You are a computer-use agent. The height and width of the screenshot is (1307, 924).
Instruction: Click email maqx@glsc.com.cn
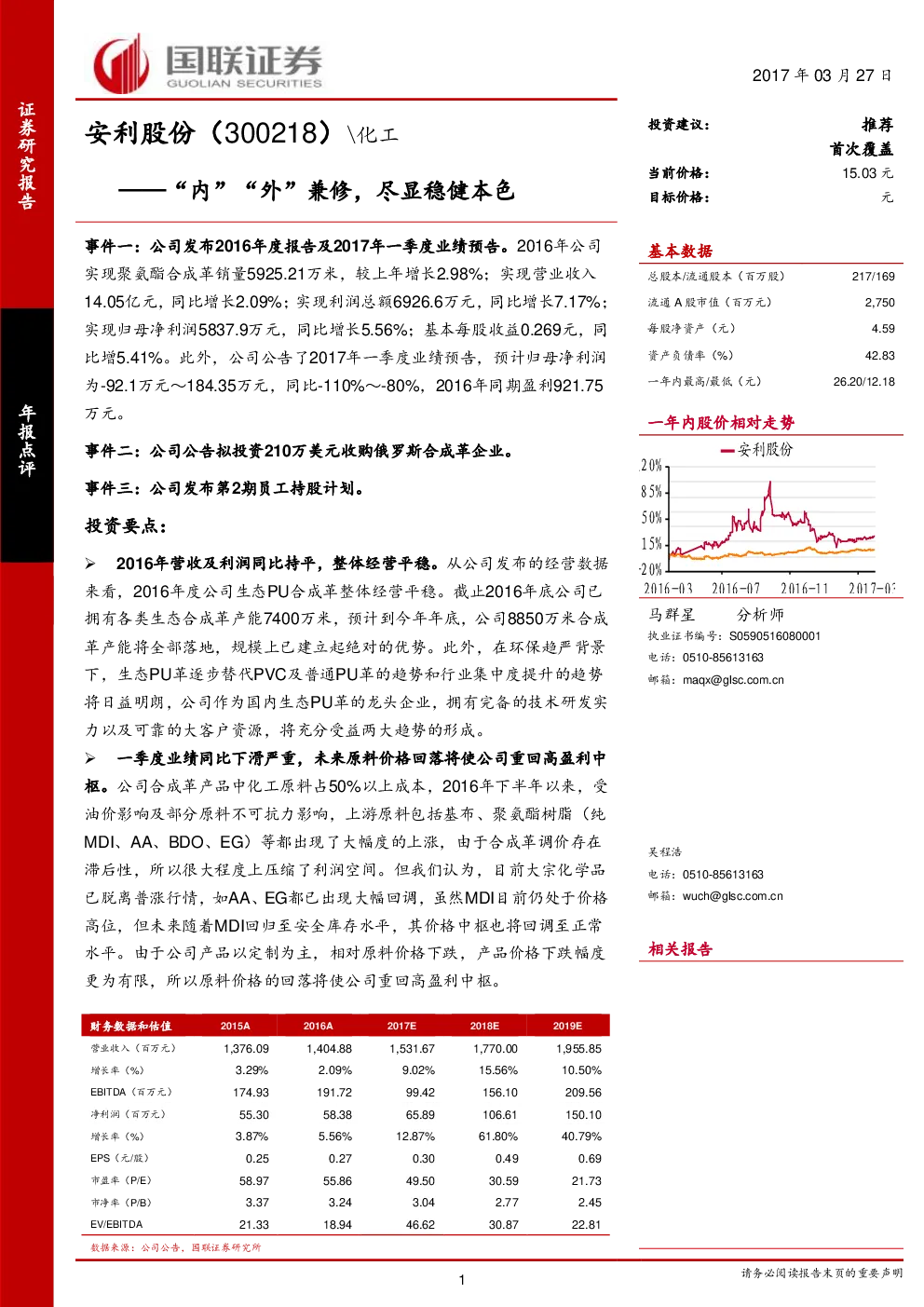[733, 680]
